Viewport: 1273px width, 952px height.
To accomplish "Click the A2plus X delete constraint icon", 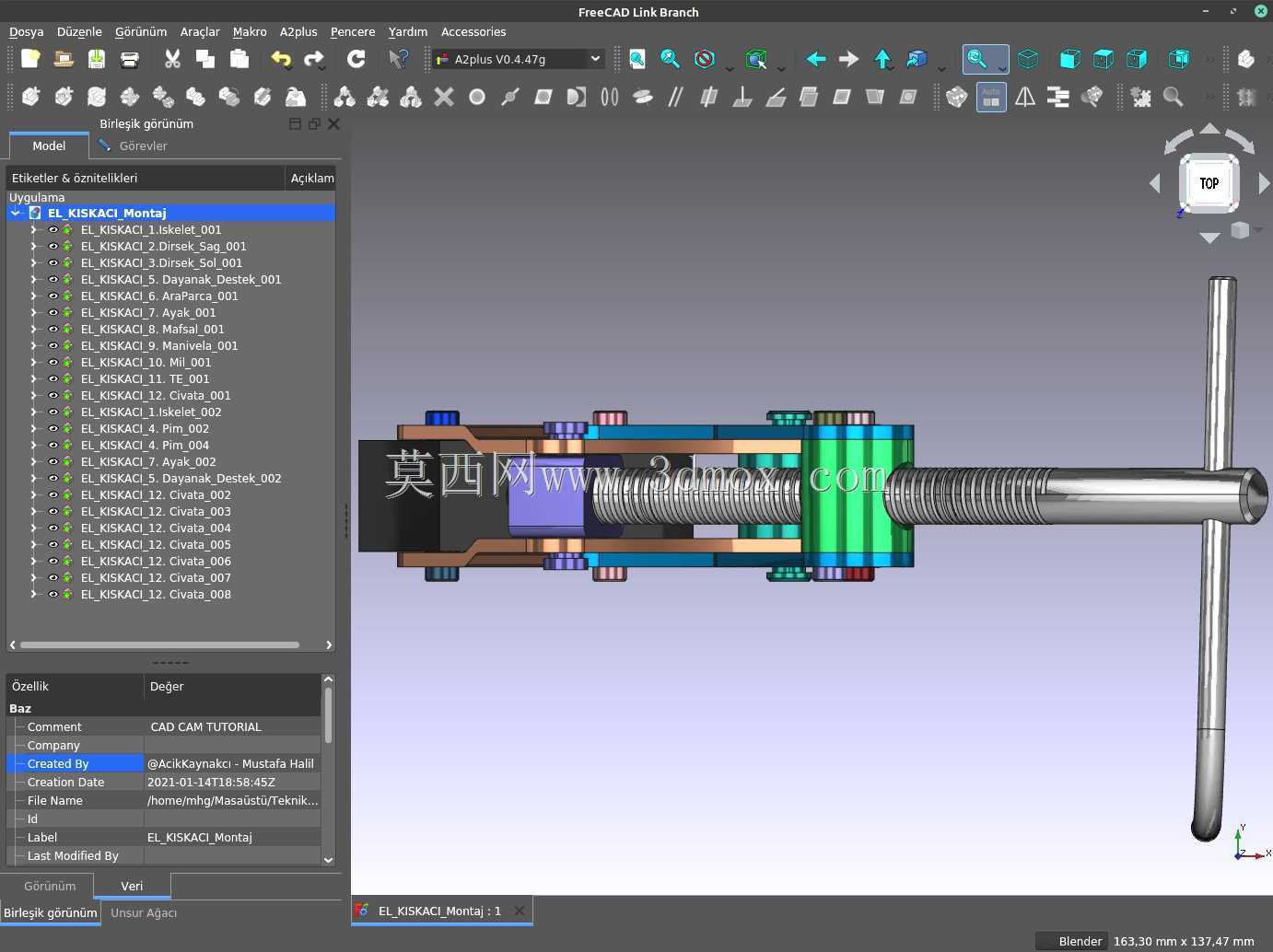I will (x=444, y=97).
